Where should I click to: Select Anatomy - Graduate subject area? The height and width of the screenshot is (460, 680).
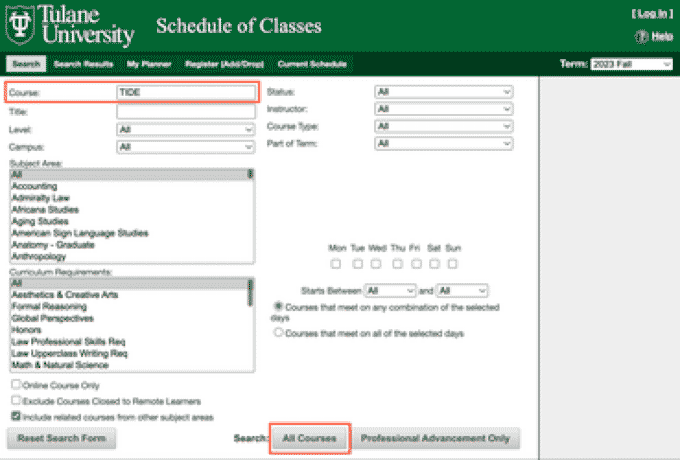tap(129, 245)
